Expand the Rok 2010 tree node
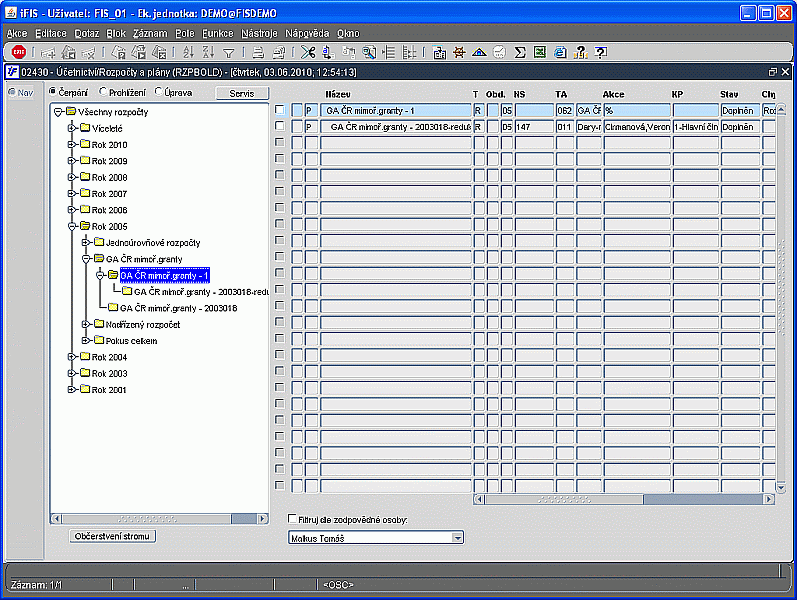The image size is (797, 600). click(72, 145)
